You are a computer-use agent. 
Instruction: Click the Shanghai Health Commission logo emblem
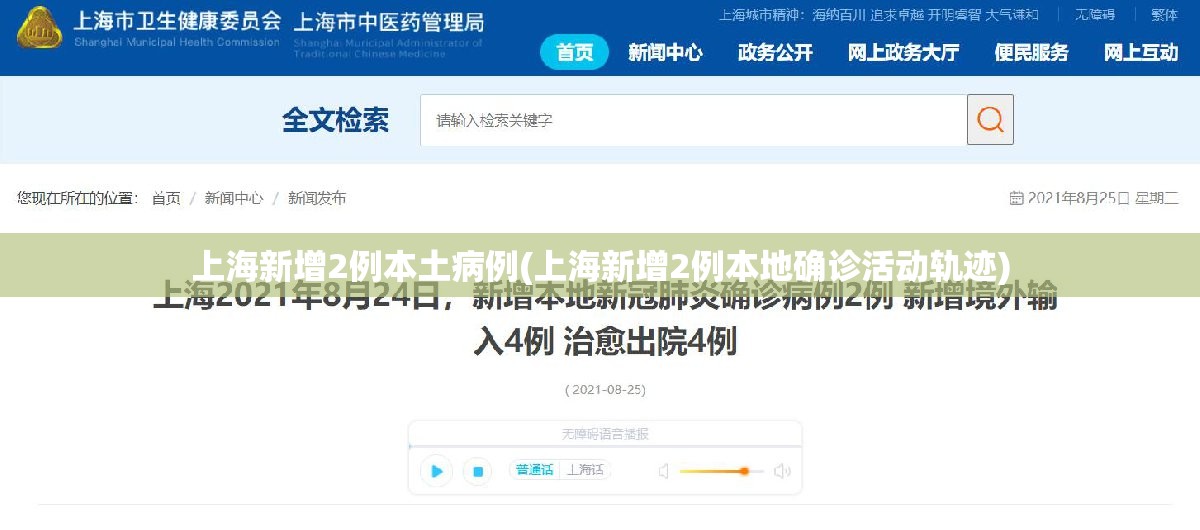point(39,28)
